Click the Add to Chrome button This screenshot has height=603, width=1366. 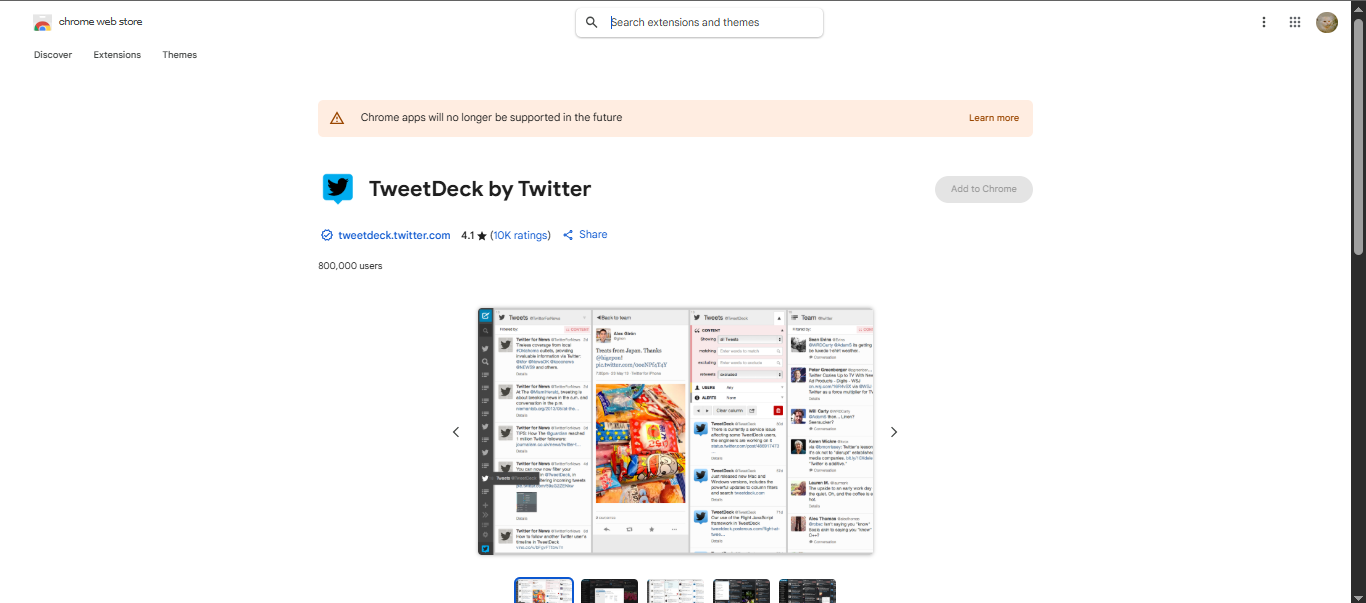click(x=984, y=189)
